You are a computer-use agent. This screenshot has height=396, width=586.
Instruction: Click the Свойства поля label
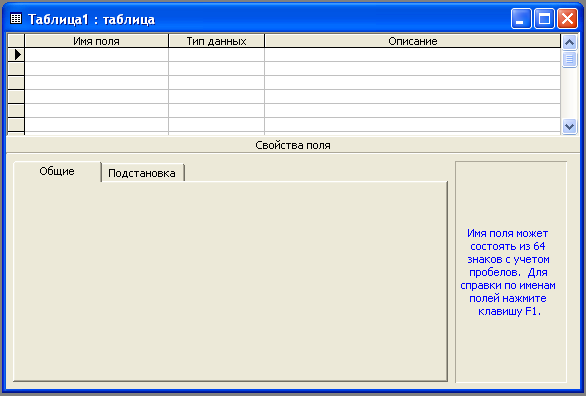point(293,145)
